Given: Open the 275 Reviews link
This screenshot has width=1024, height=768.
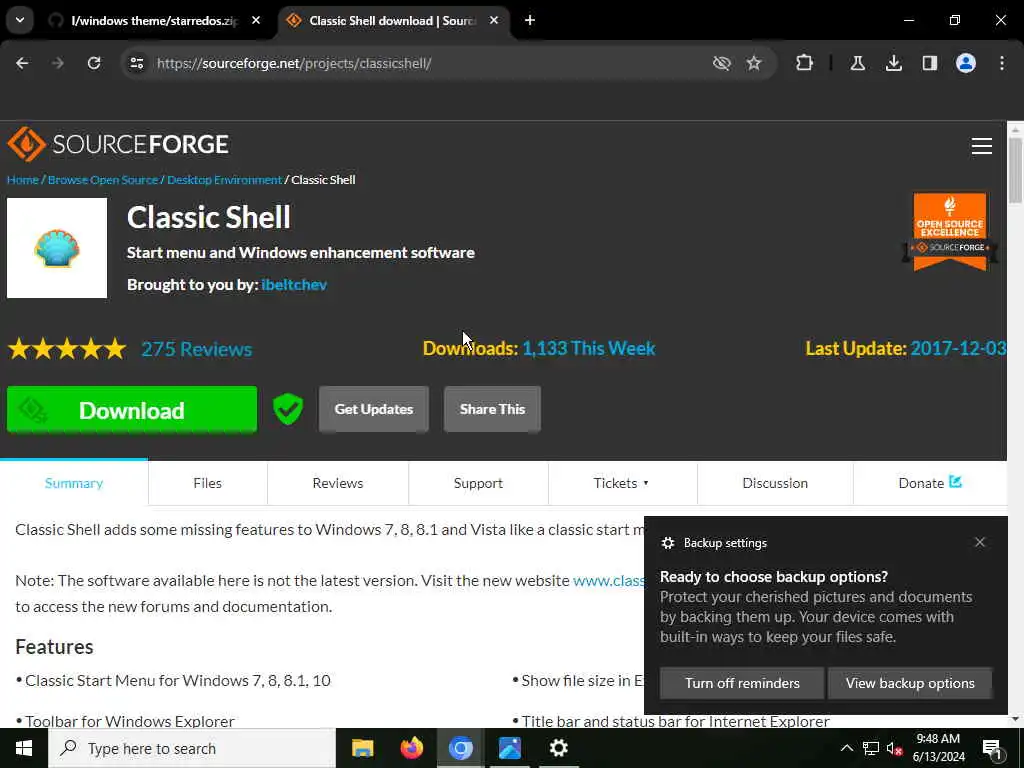Looking at the screenshot, I should [x=197, y=349].
